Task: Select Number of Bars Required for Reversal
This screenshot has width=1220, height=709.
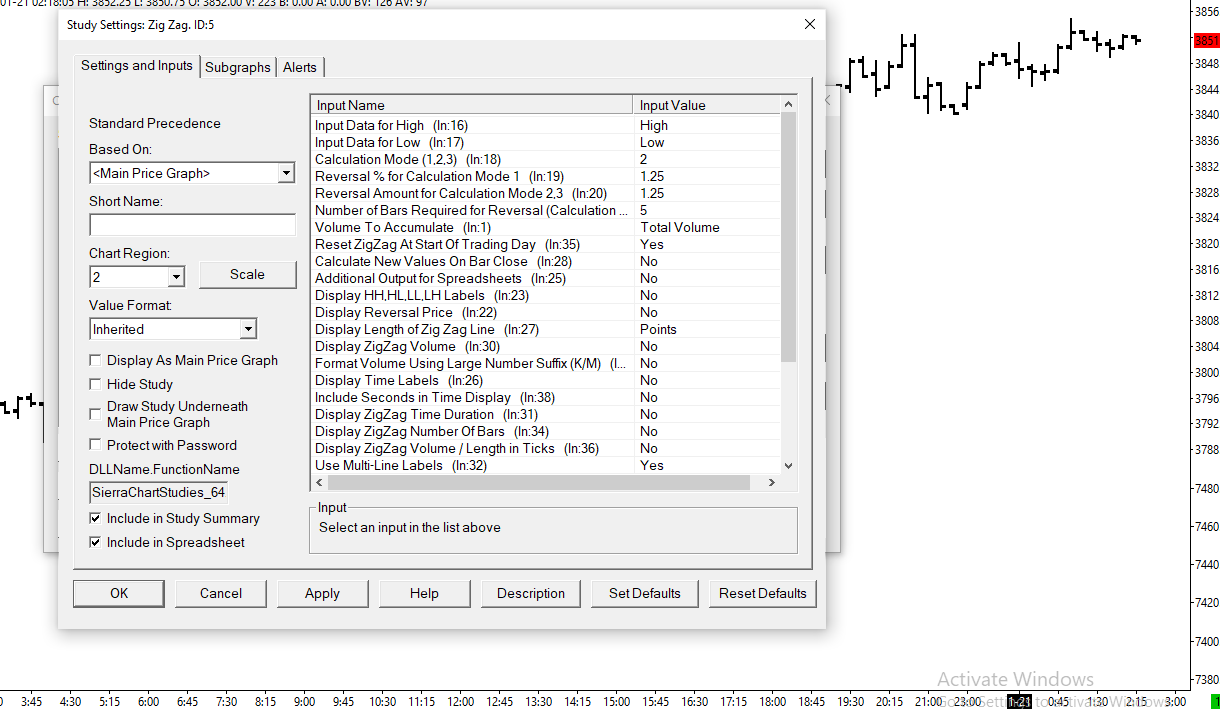Action: [546, 210]
